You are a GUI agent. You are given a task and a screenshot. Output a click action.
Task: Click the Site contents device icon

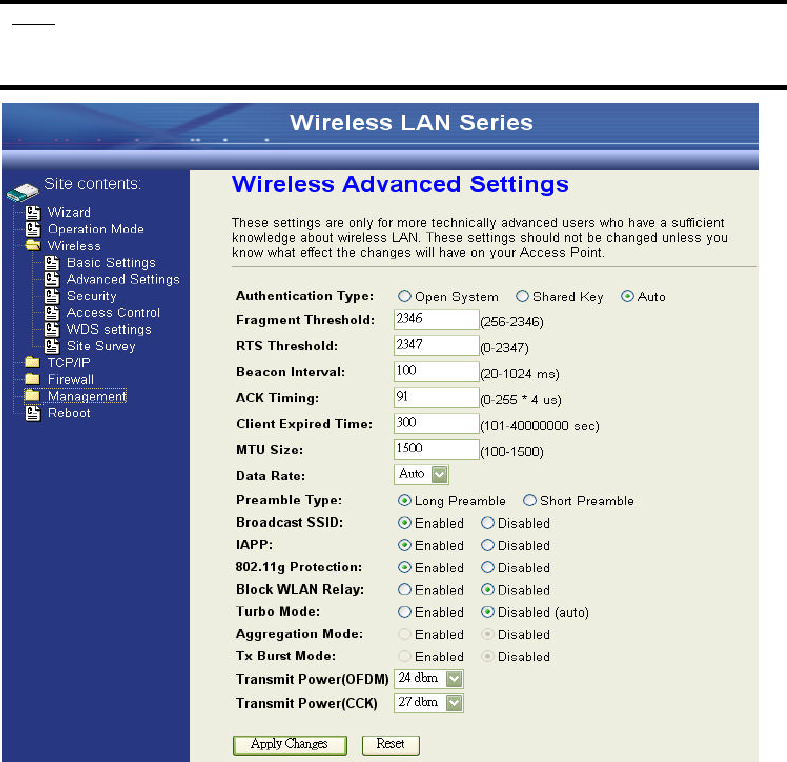pyautogui.click(x=23, y=192)
